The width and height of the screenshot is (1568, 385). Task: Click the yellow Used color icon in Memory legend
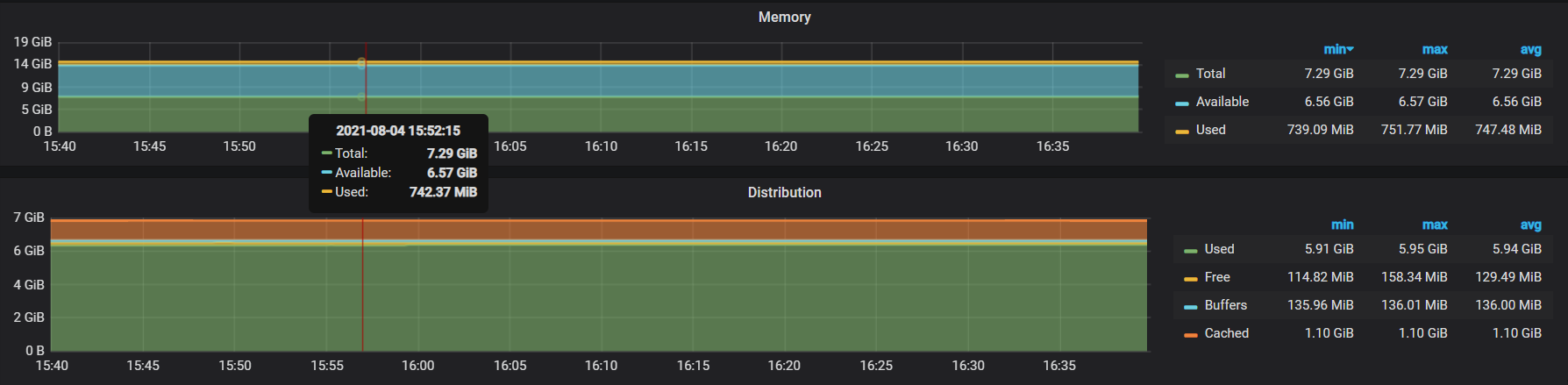(1181, 132)
